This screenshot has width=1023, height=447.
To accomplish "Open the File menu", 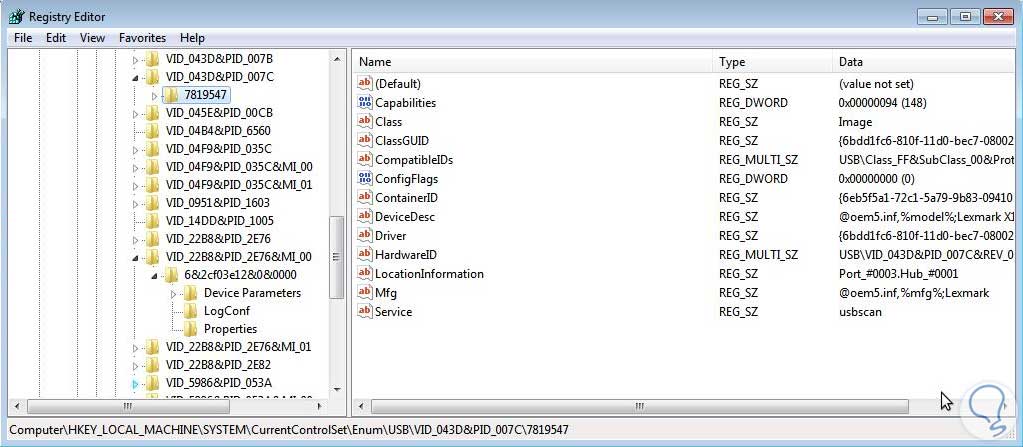I will pos(23,38).
